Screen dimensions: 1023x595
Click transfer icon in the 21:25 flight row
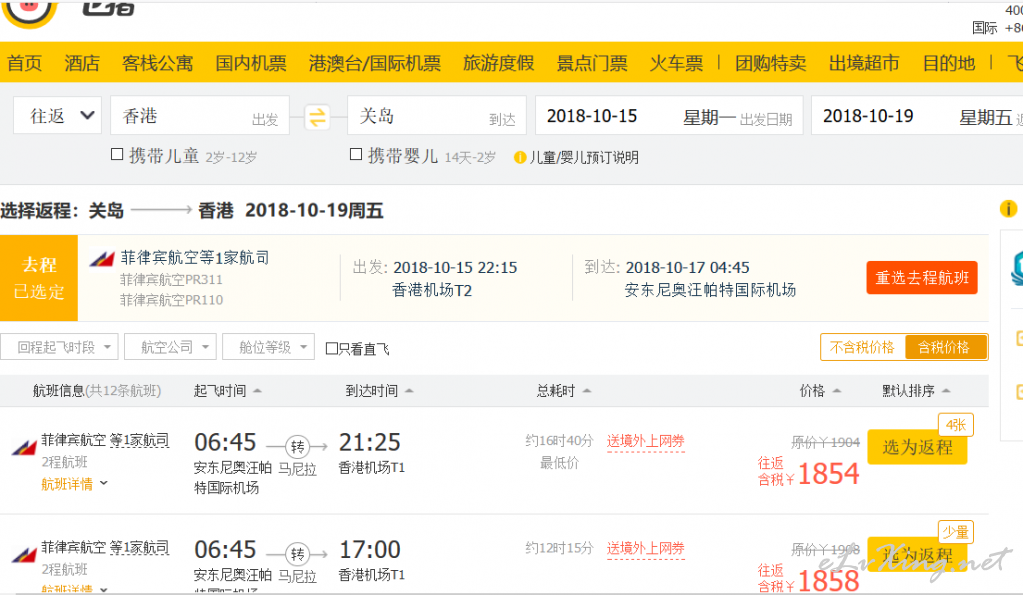pos(298,446)
